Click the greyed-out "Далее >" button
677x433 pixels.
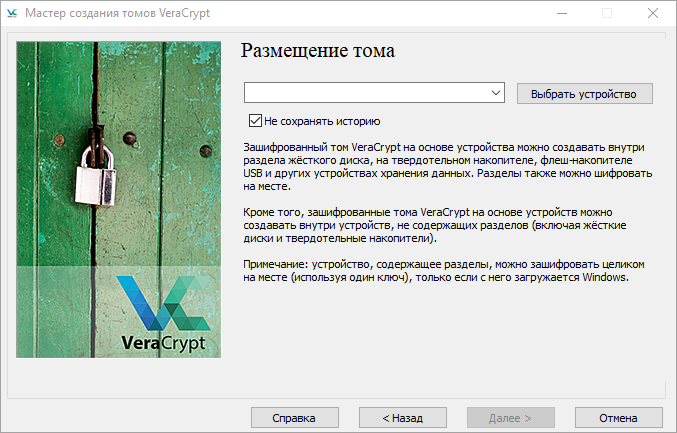[511, 418]
